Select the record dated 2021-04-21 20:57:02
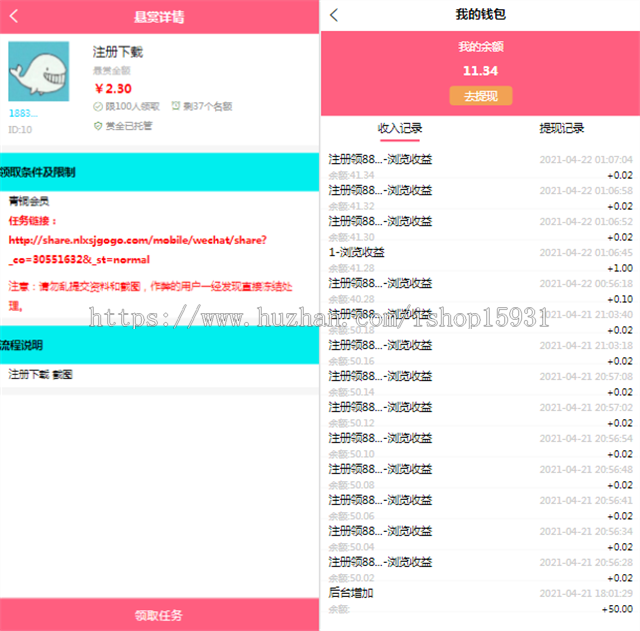The width and height of the screenshot is (640, 631). click(x=480, y=415)
